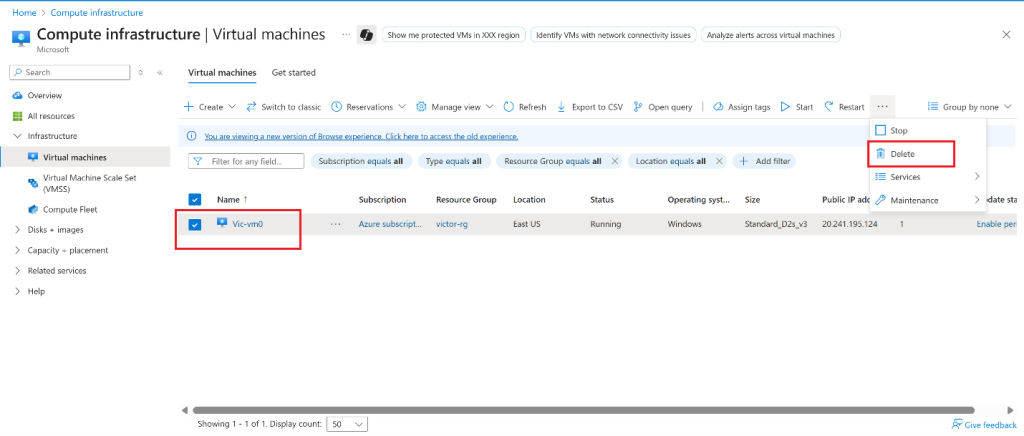The height and width of the screenshot is (436, 1024).
Task: Open the Manage view dropdown
Action: pos(455,107)
